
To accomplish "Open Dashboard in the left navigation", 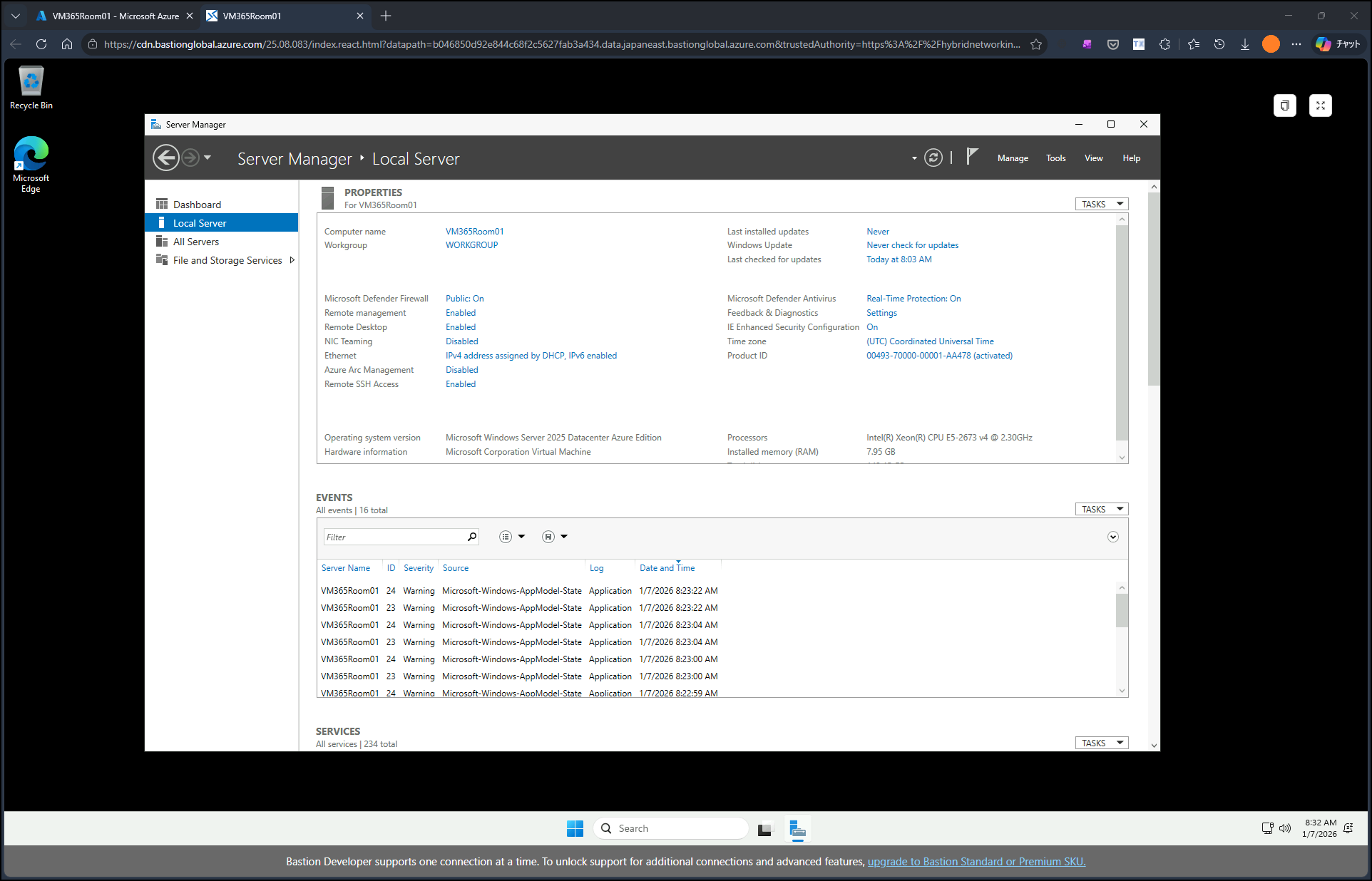I will point(197,205).
